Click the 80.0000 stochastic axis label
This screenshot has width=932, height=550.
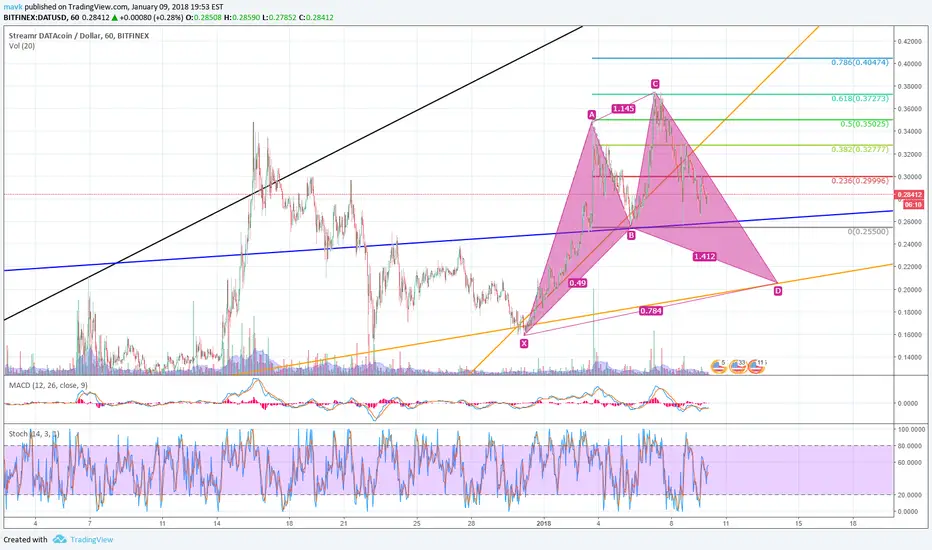(x=909, y=445)
